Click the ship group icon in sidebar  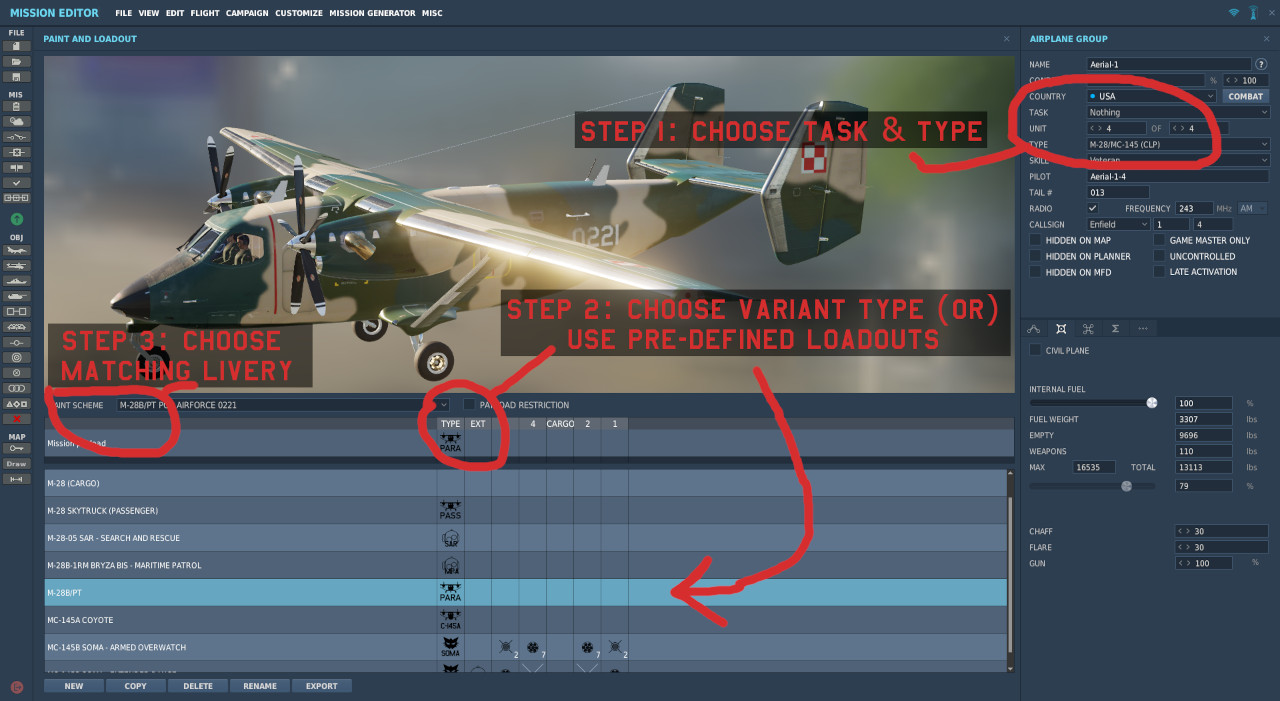coord(16,281)
